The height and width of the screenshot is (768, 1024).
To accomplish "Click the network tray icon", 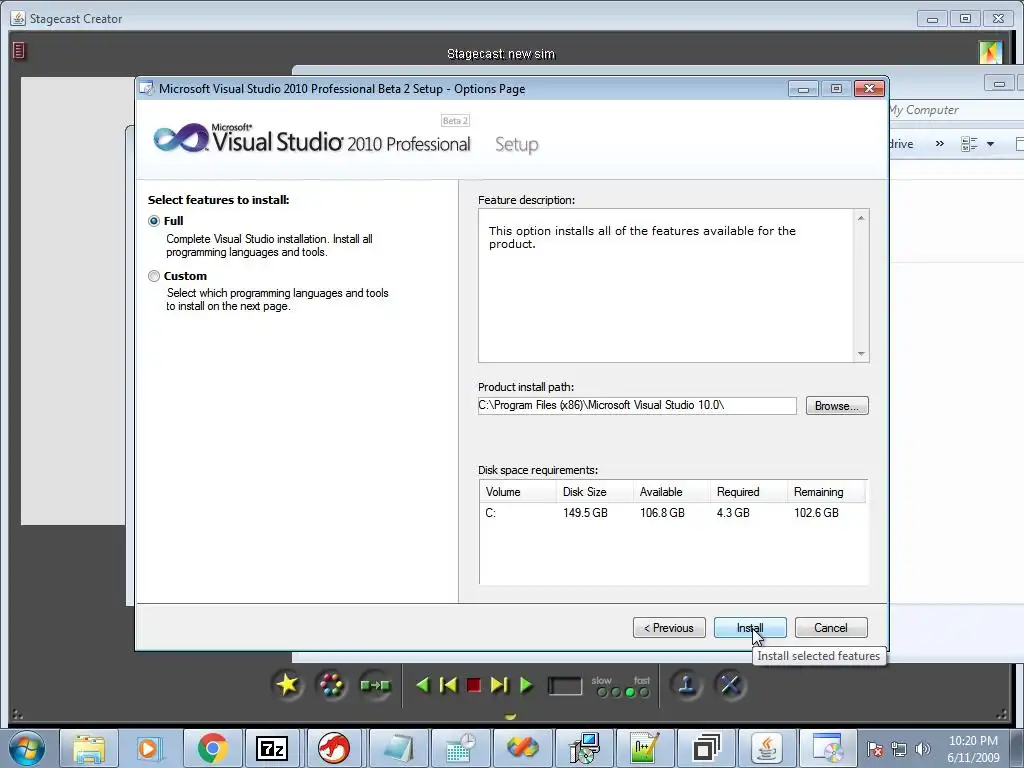I will point(899,750).
